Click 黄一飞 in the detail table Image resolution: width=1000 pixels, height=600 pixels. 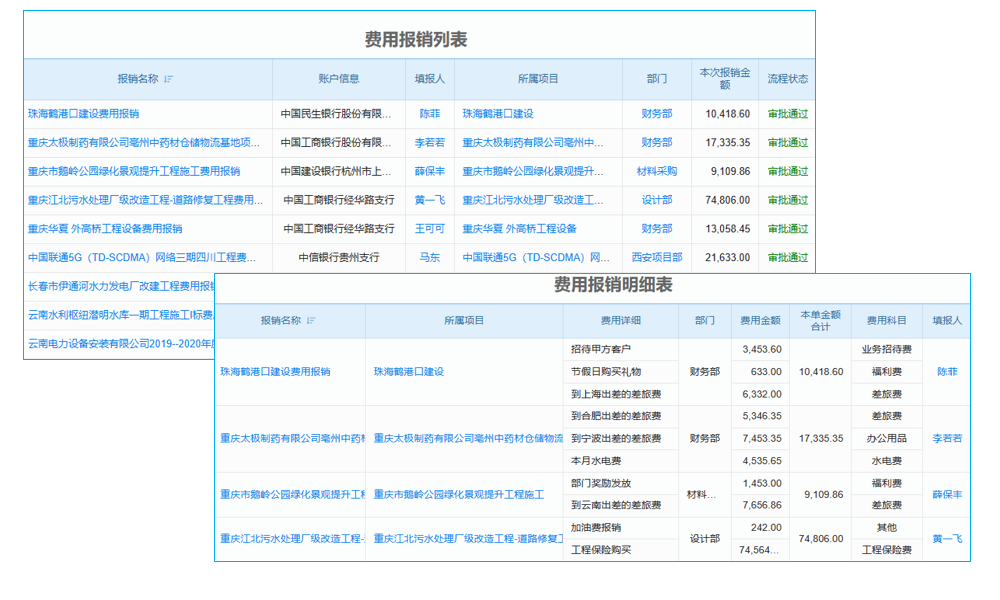point(946,540)
